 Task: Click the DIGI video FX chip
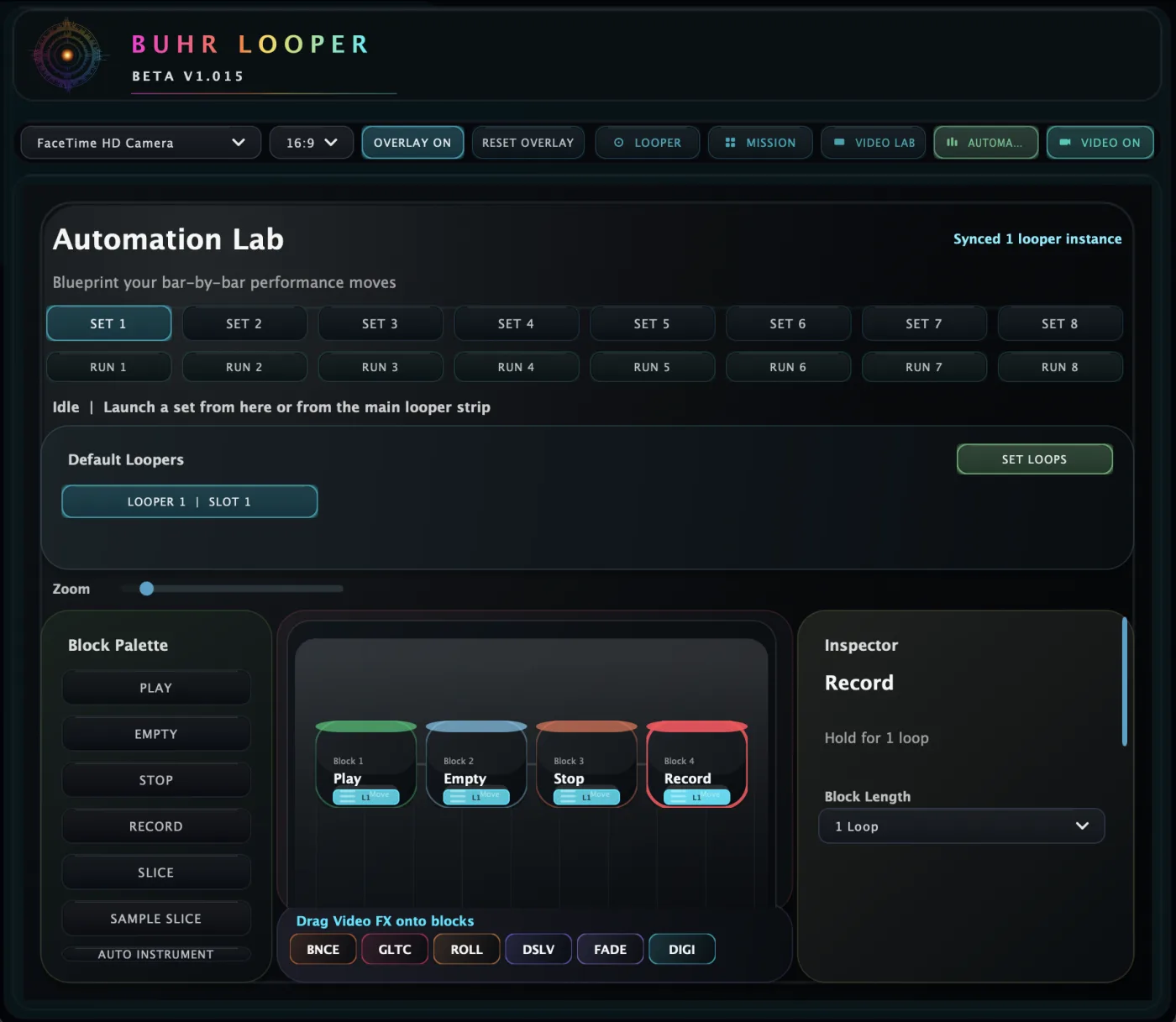(x=682, y=949)
